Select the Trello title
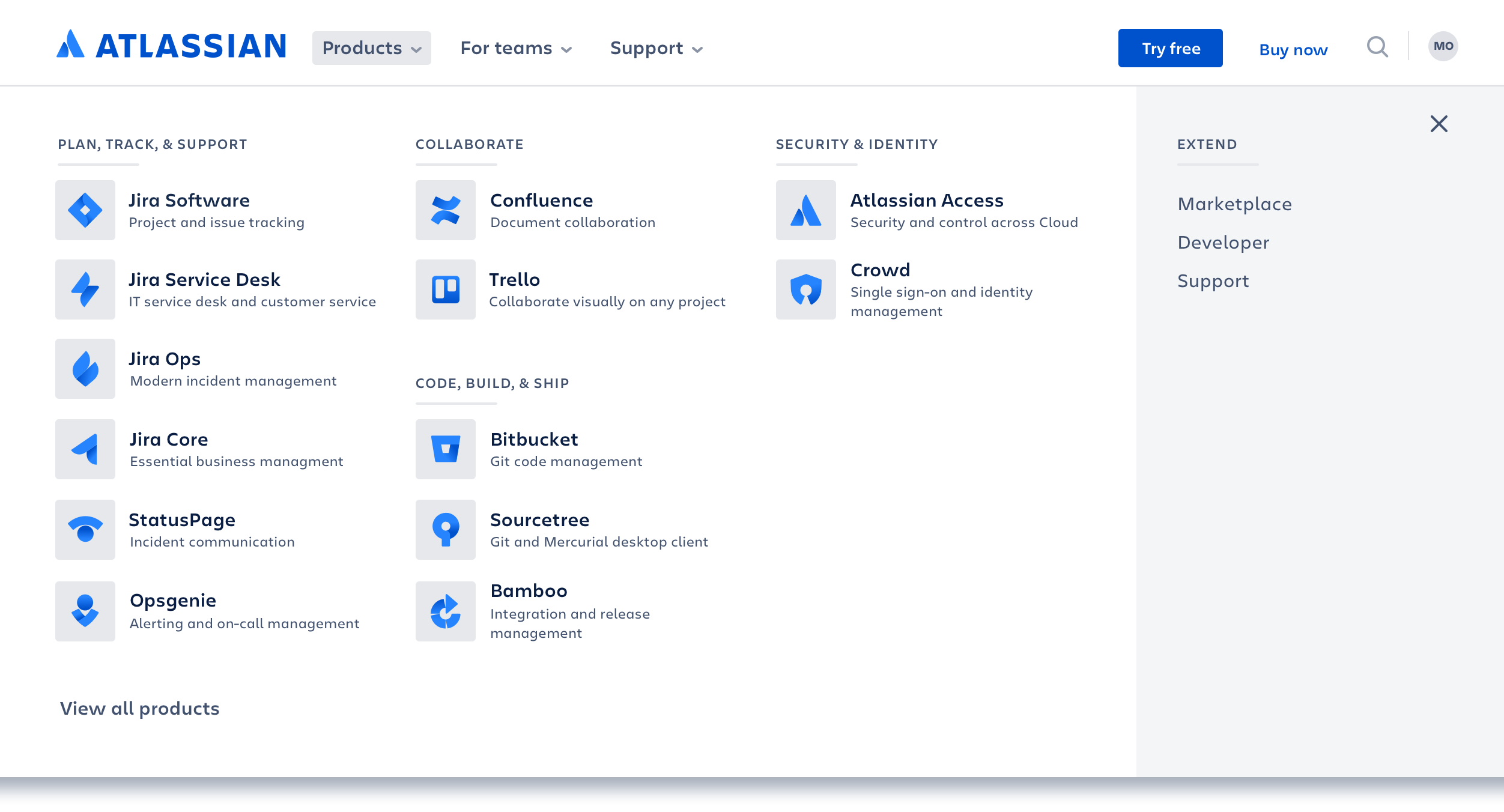Screen dimensions: 1504x812 [x=515, y=279]
